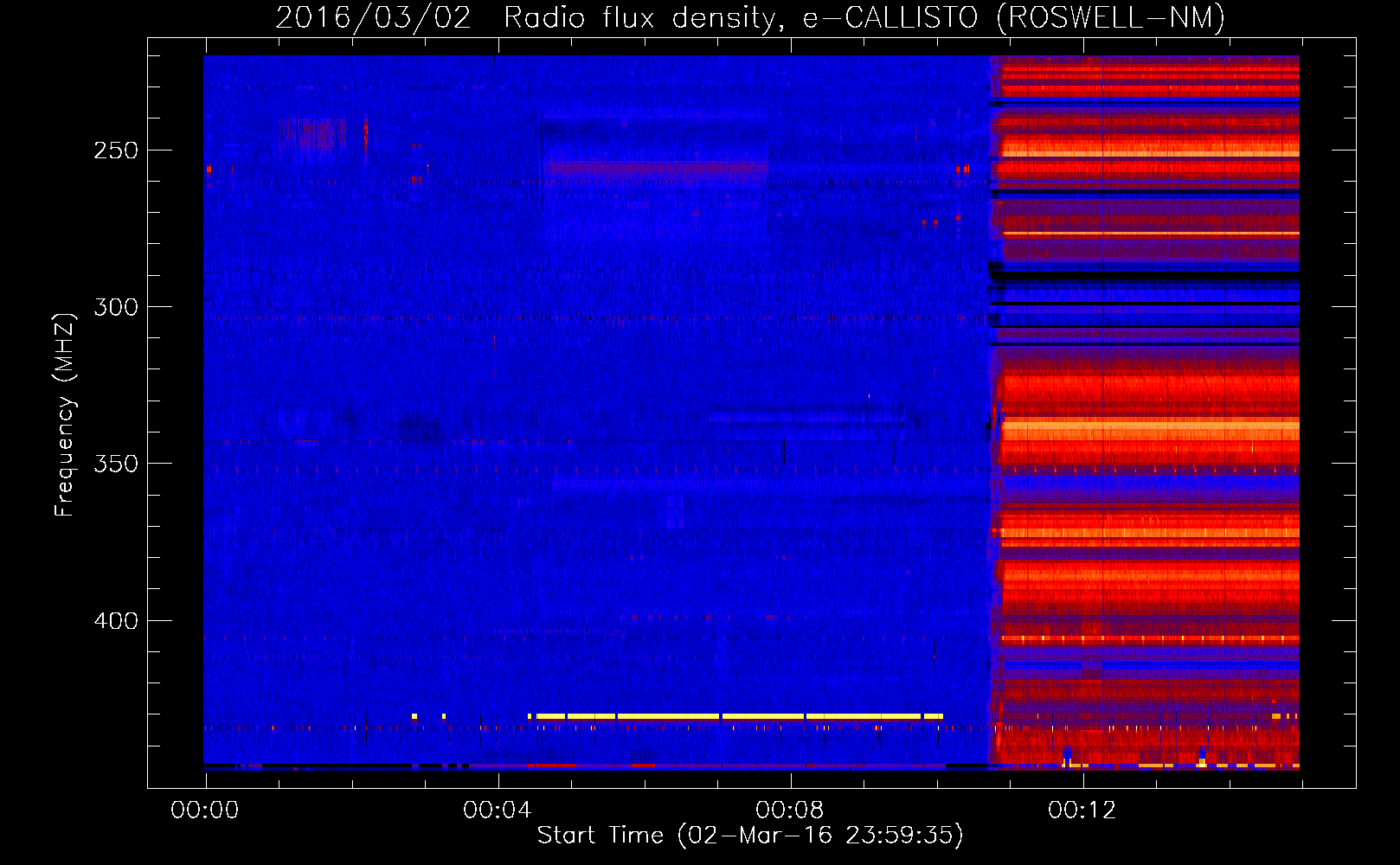This screenshot has width=1400, height=865.
Task: Click the 300 frequency tick label
Action: 116,307
